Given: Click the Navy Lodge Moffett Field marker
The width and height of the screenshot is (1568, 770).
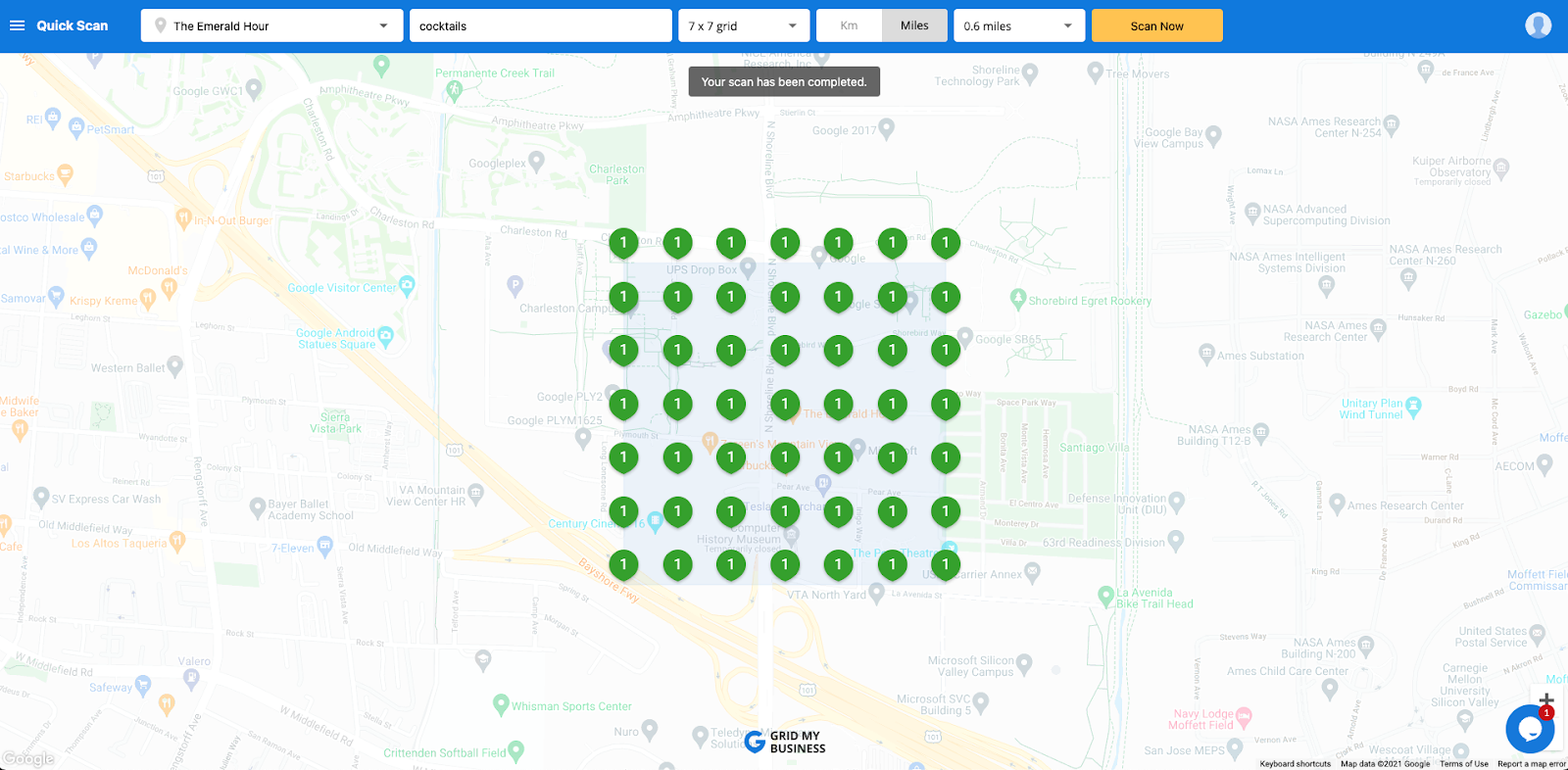Looking at the screenshot, I should coord(1244,717).
